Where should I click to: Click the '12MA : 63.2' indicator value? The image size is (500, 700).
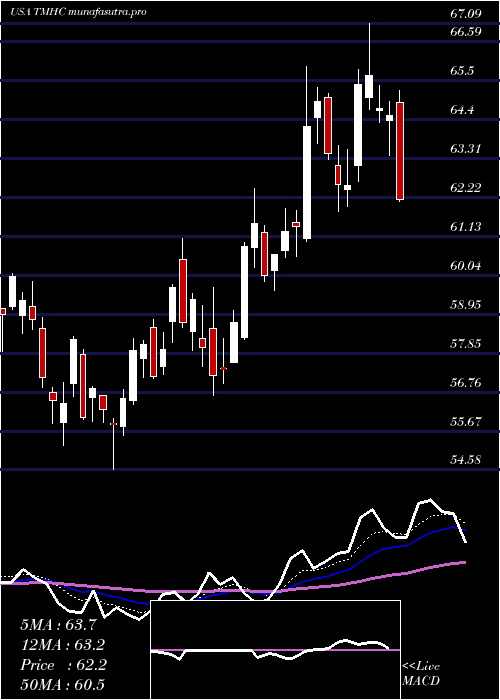click(63, 645)
